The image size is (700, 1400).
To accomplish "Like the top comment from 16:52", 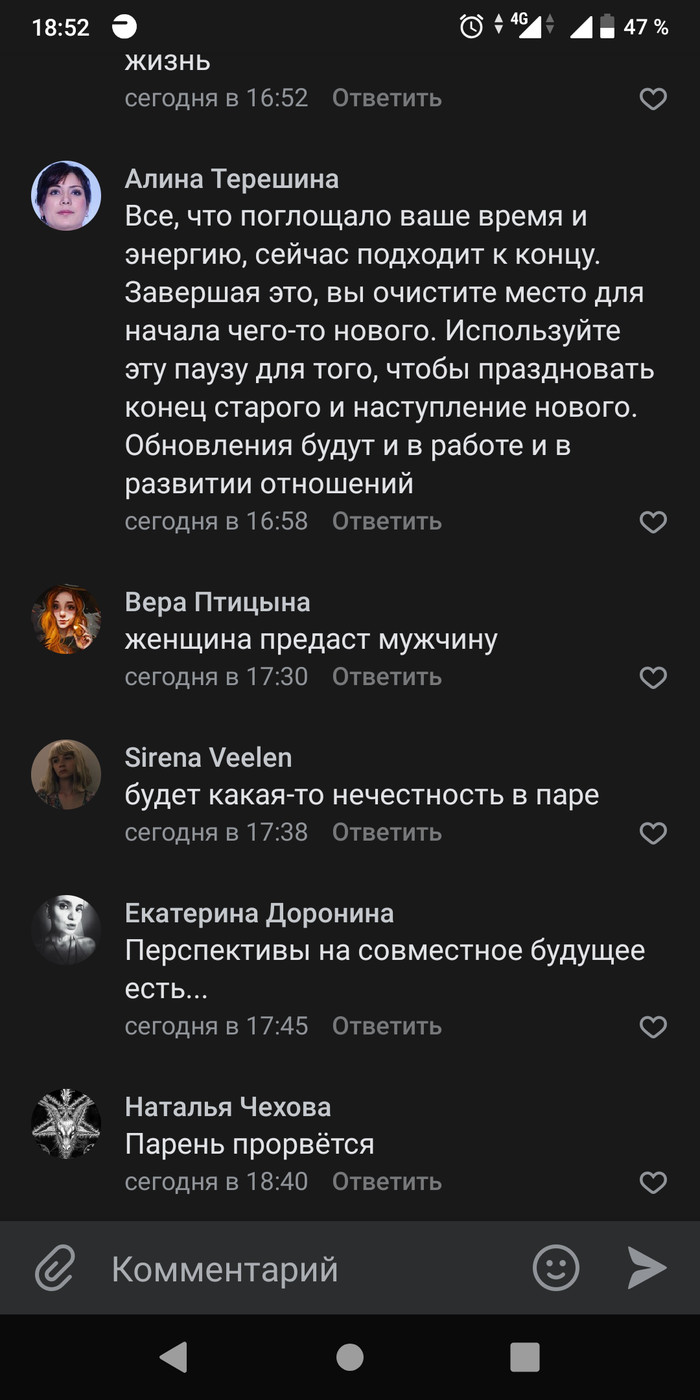I will 653,99.
